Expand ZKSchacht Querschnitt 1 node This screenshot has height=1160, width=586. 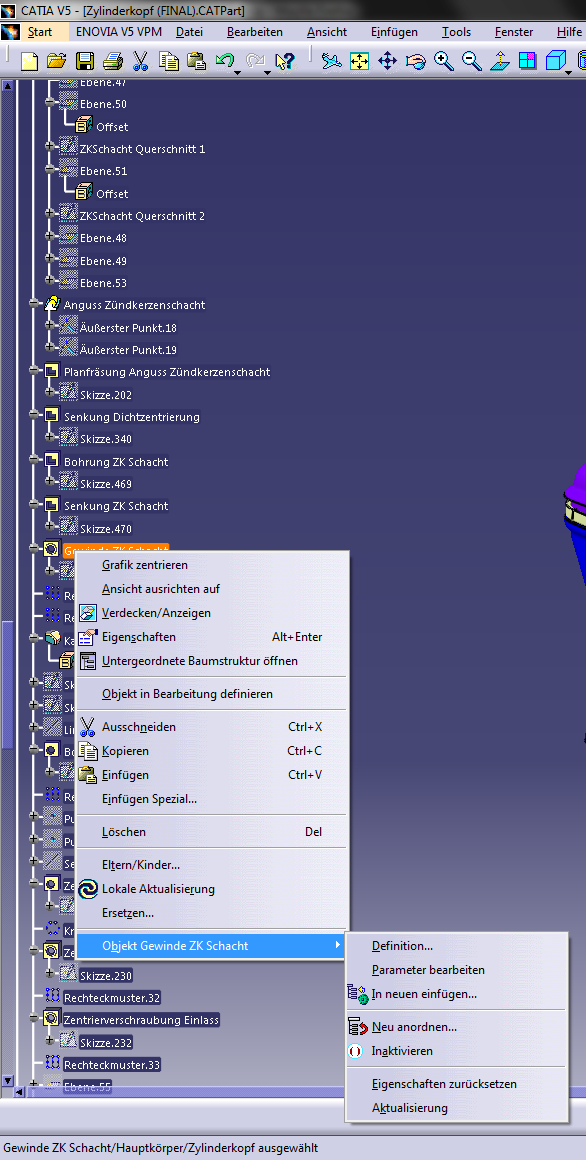[x=50, y=146]
